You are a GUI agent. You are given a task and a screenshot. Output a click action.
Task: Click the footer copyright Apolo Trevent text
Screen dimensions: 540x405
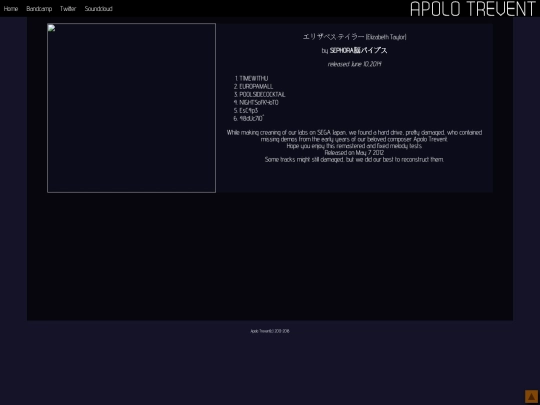pos(270,331)
